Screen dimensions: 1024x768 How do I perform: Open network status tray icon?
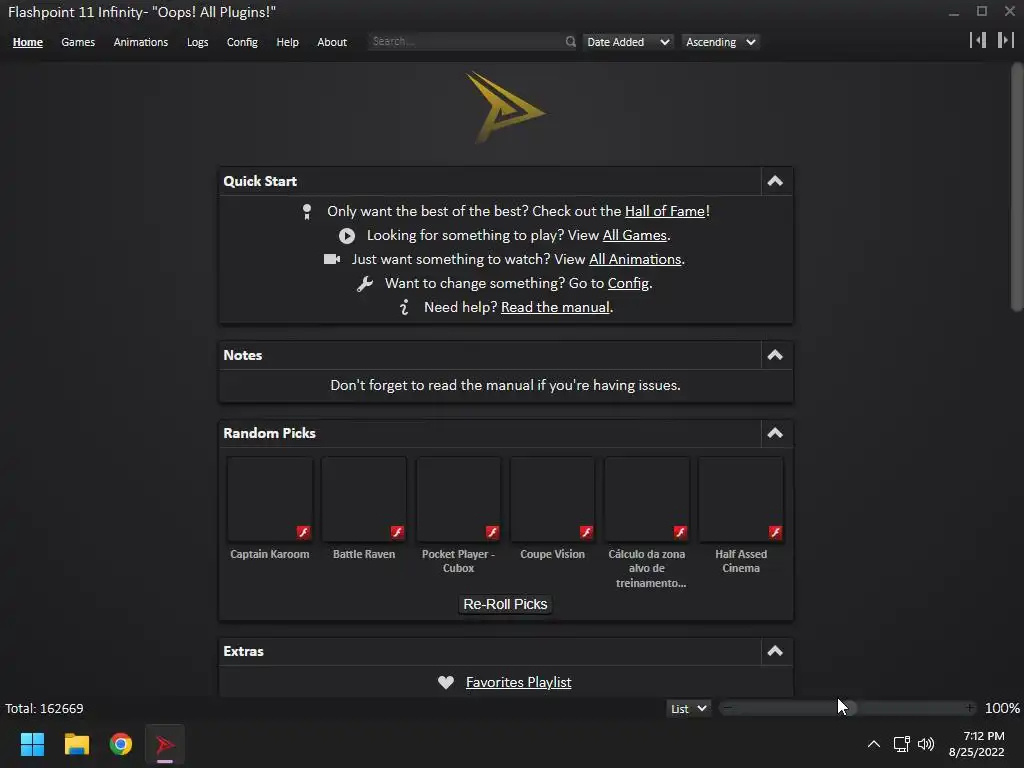point(901,744)
